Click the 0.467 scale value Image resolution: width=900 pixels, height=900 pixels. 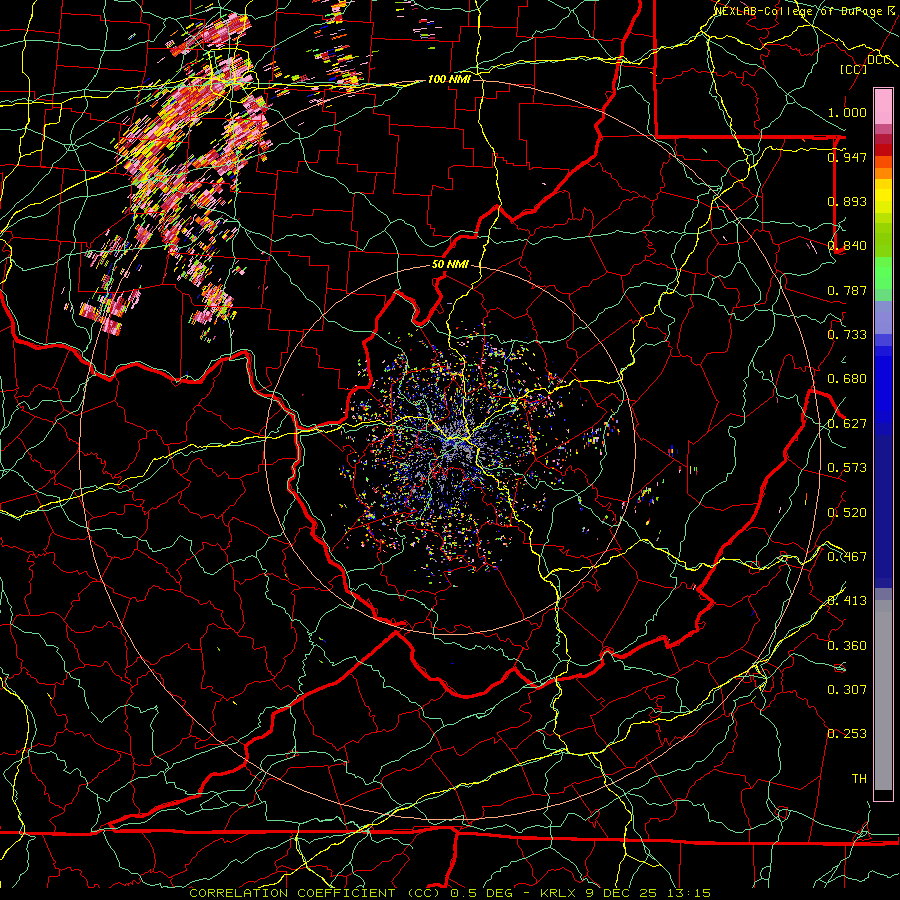pos(847,557)
